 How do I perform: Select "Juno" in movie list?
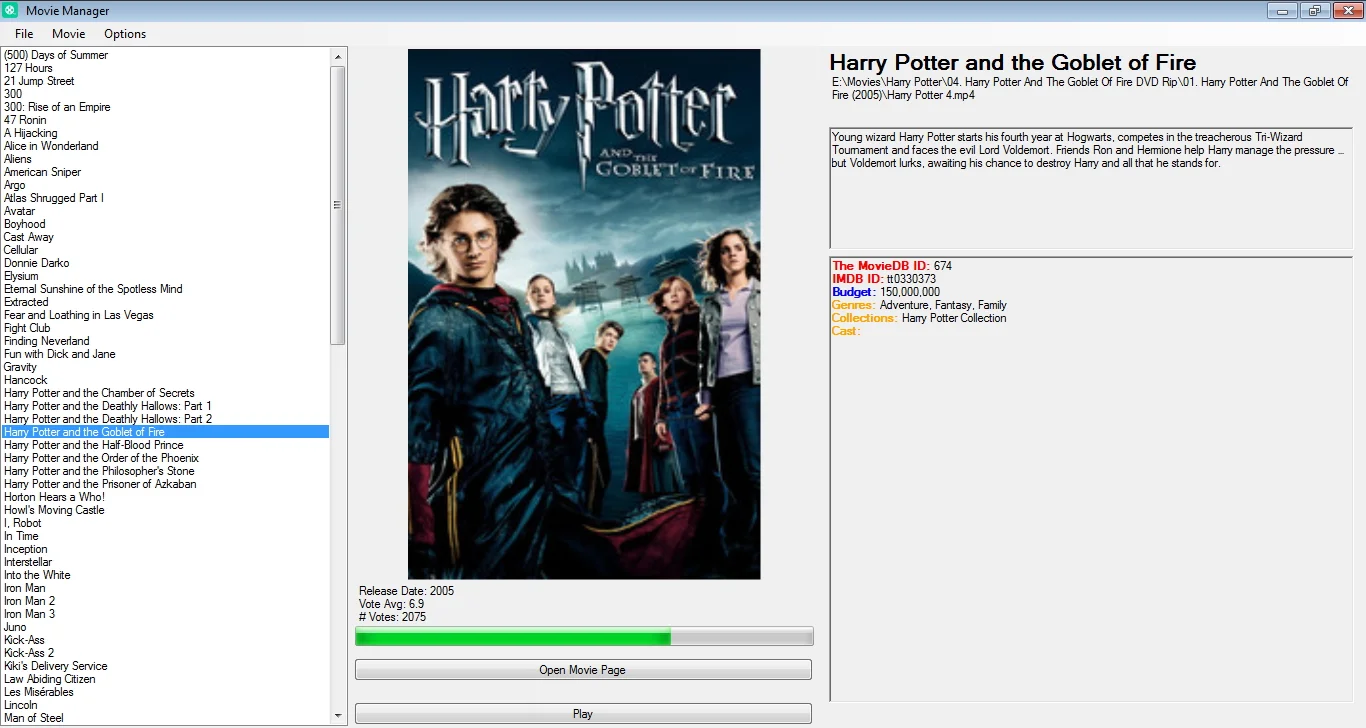[165, 627]
